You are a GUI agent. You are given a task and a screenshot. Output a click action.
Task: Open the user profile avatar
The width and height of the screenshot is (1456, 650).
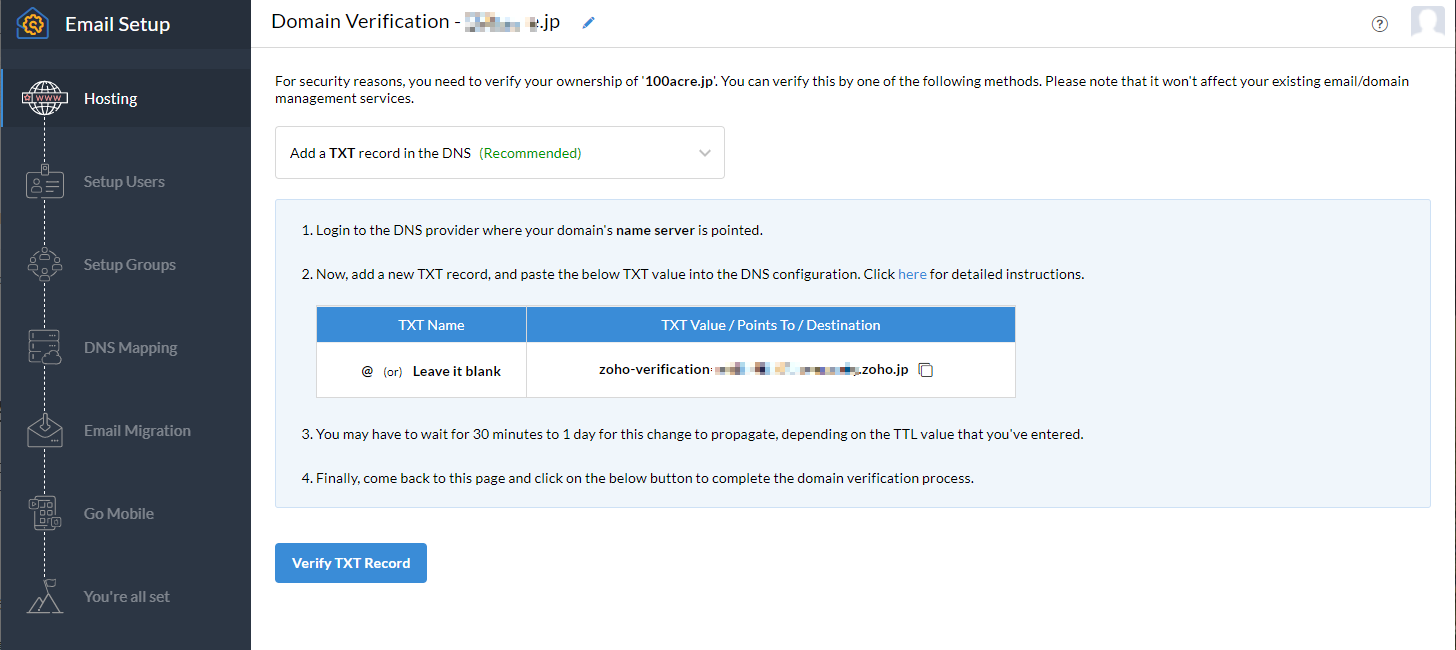[x=1428, y=21]
